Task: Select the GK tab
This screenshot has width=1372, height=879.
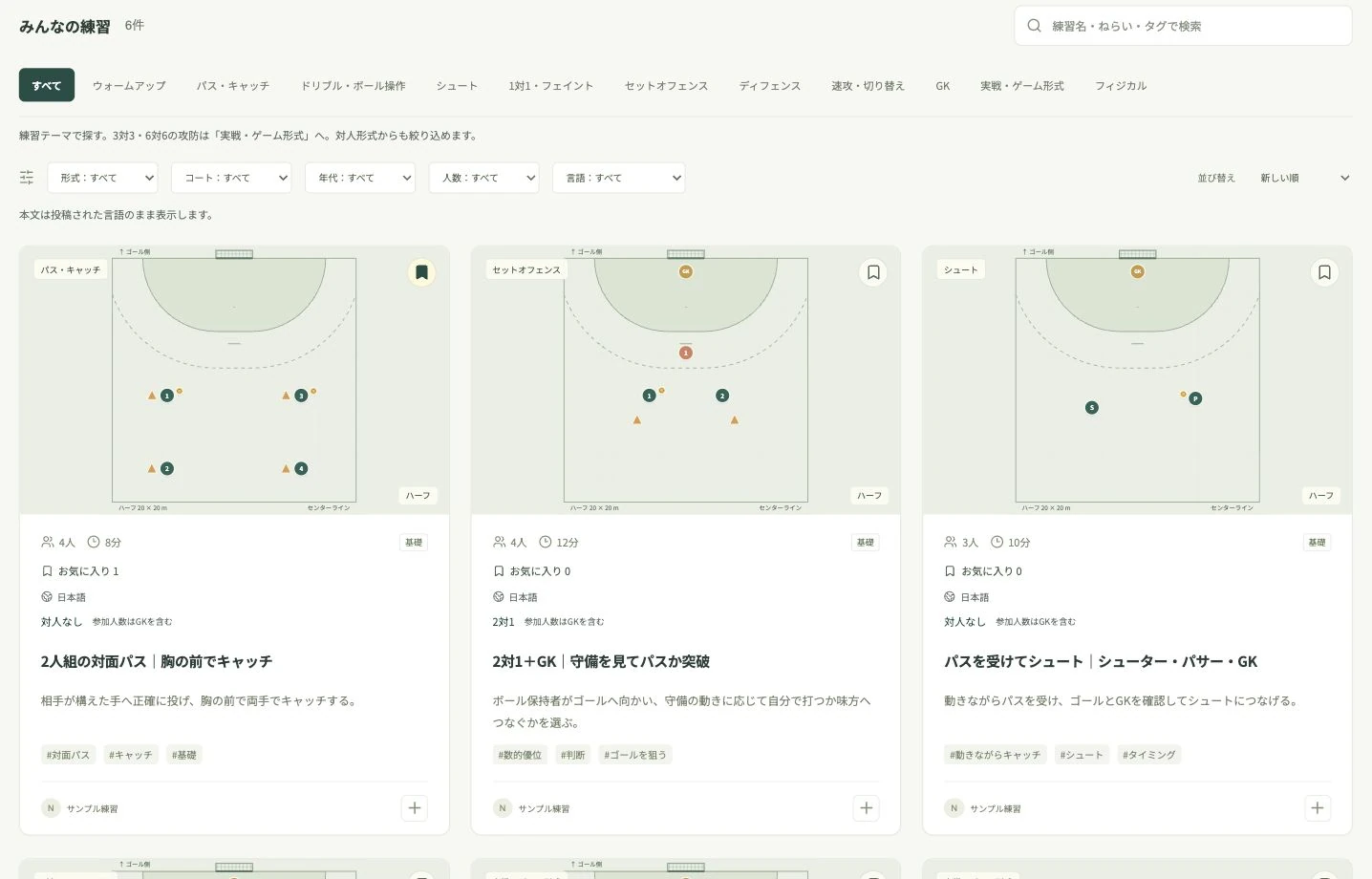Action: (x=943, y=86)
